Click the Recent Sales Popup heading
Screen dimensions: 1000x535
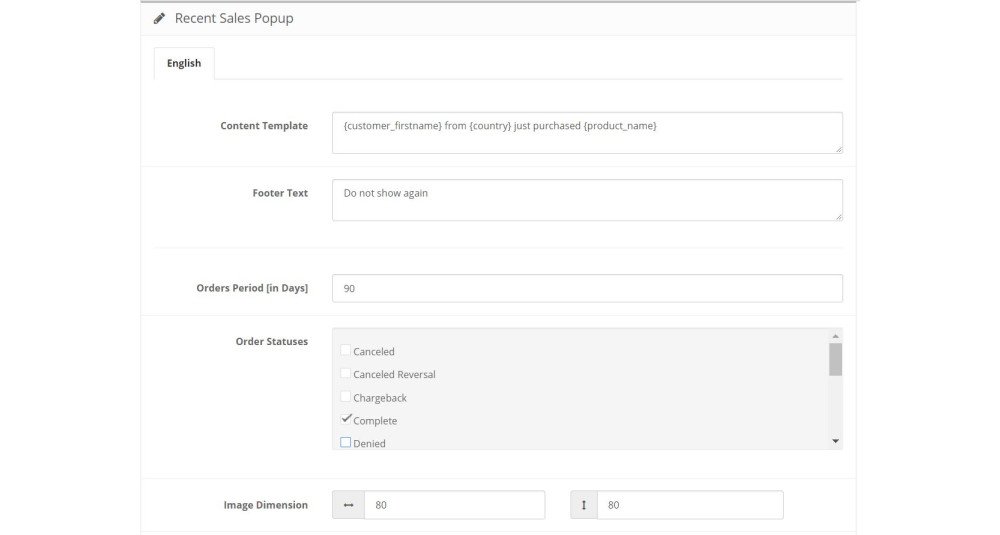click(x=234, y=18)
